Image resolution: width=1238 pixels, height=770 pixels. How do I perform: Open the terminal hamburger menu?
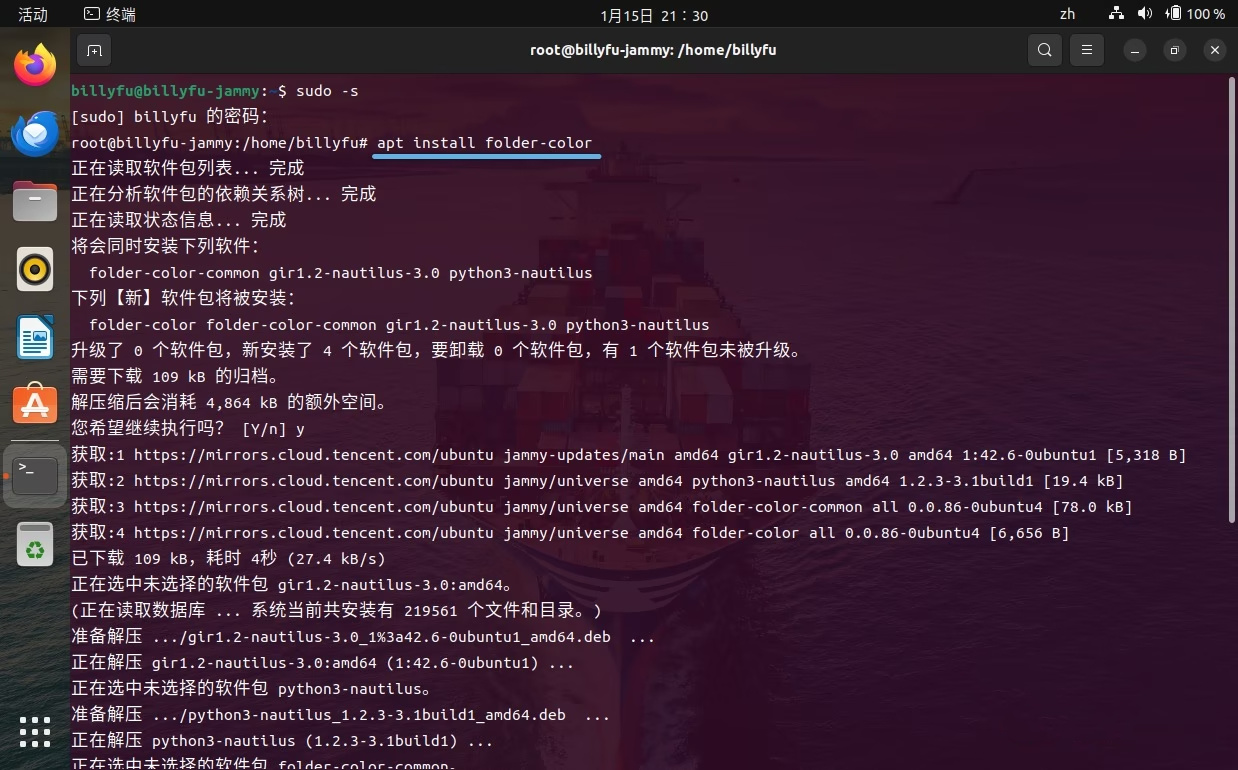(x=1087, y=50)
